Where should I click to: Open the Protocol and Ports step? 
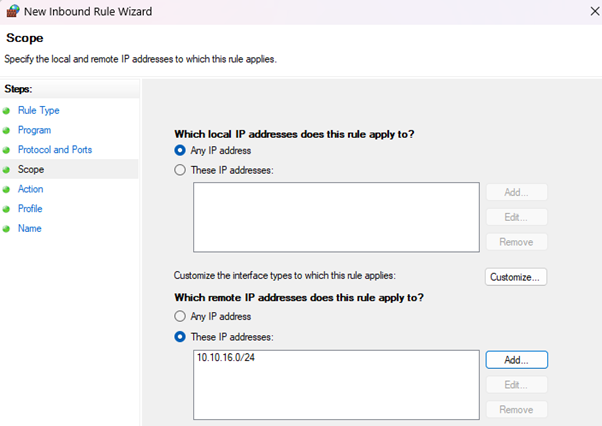pyautogui.click(x=55, y=150)
